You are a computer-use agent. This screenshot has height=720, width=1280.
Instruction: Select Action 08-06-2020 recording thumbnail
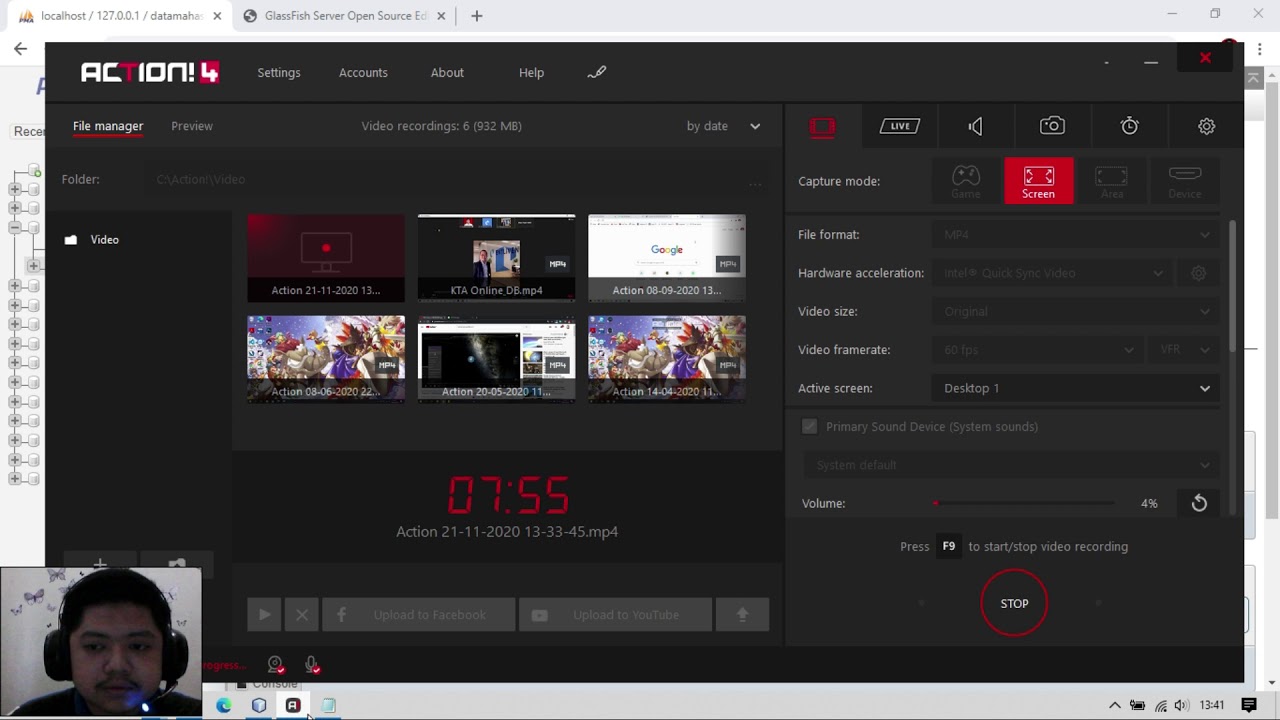[x=326, y=359]
